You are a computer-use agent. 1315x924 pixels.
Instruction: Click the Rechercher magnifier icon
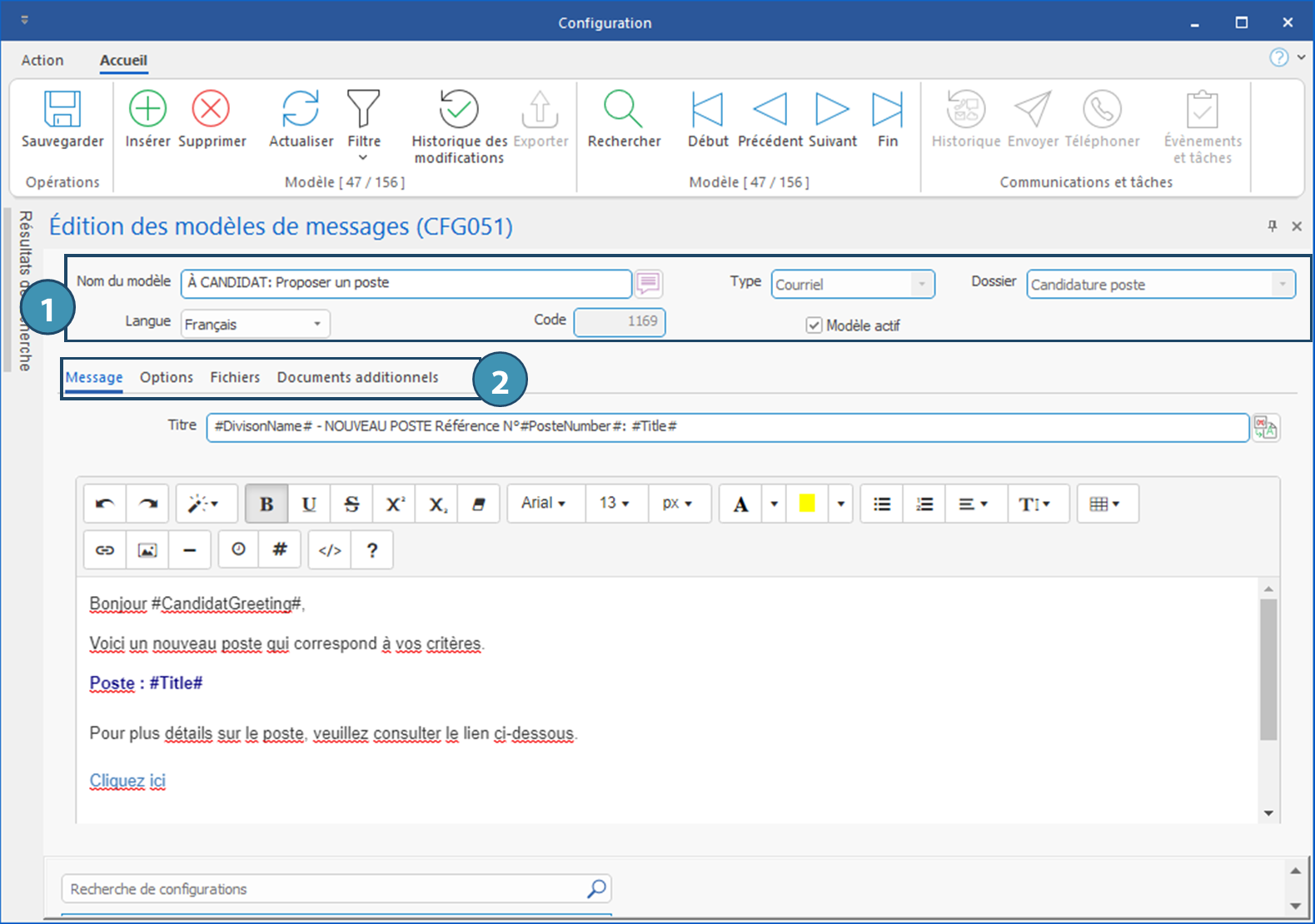[623, 109]
